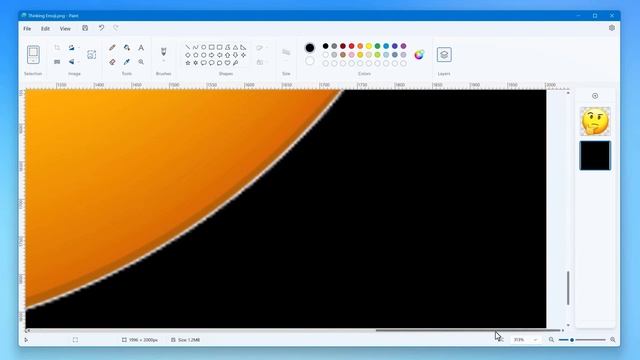Click the Undo arrow
The image size is (640, 360).
(101, 28)
